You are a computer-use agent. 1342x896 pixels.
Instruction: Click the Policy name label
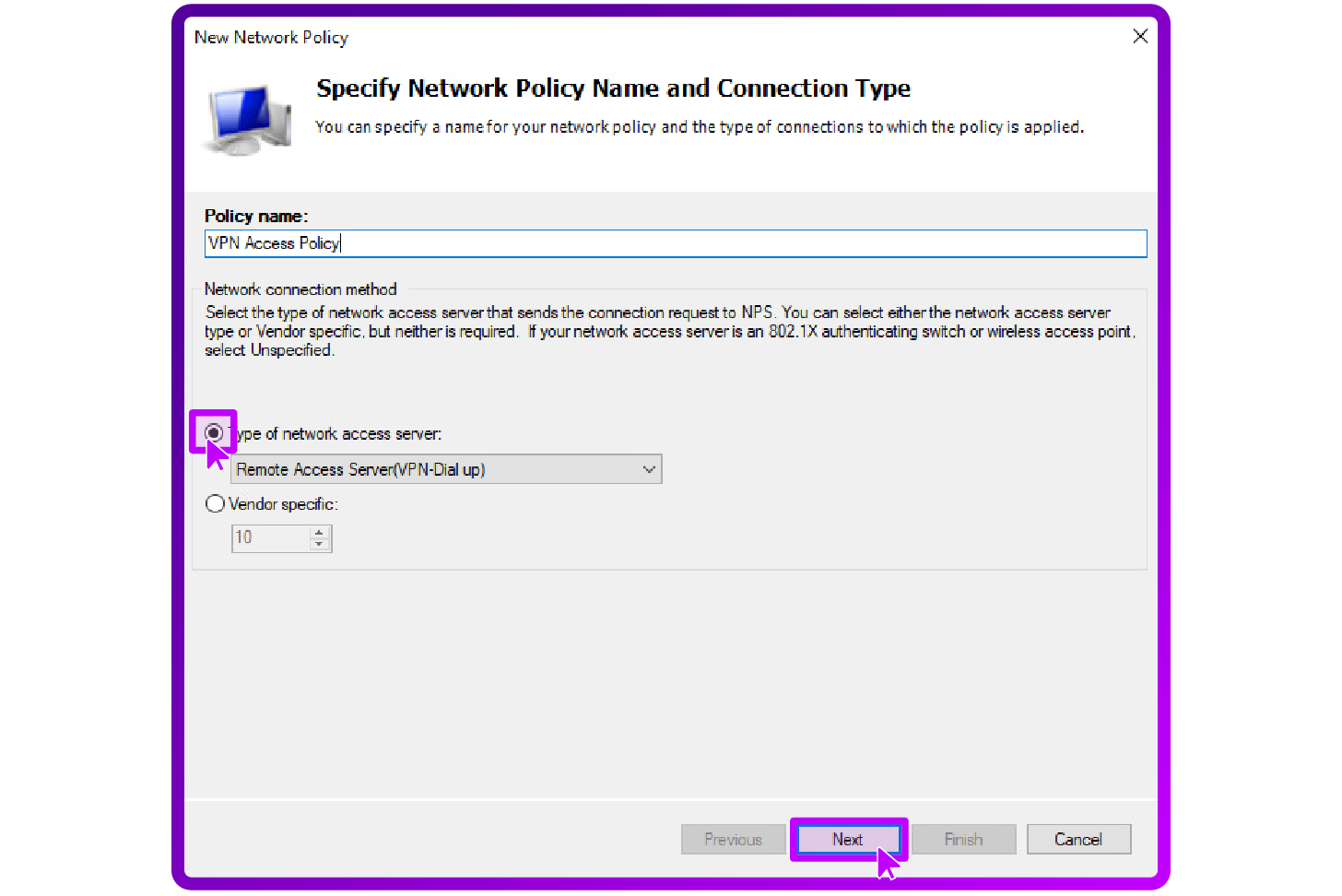point(255,215)
